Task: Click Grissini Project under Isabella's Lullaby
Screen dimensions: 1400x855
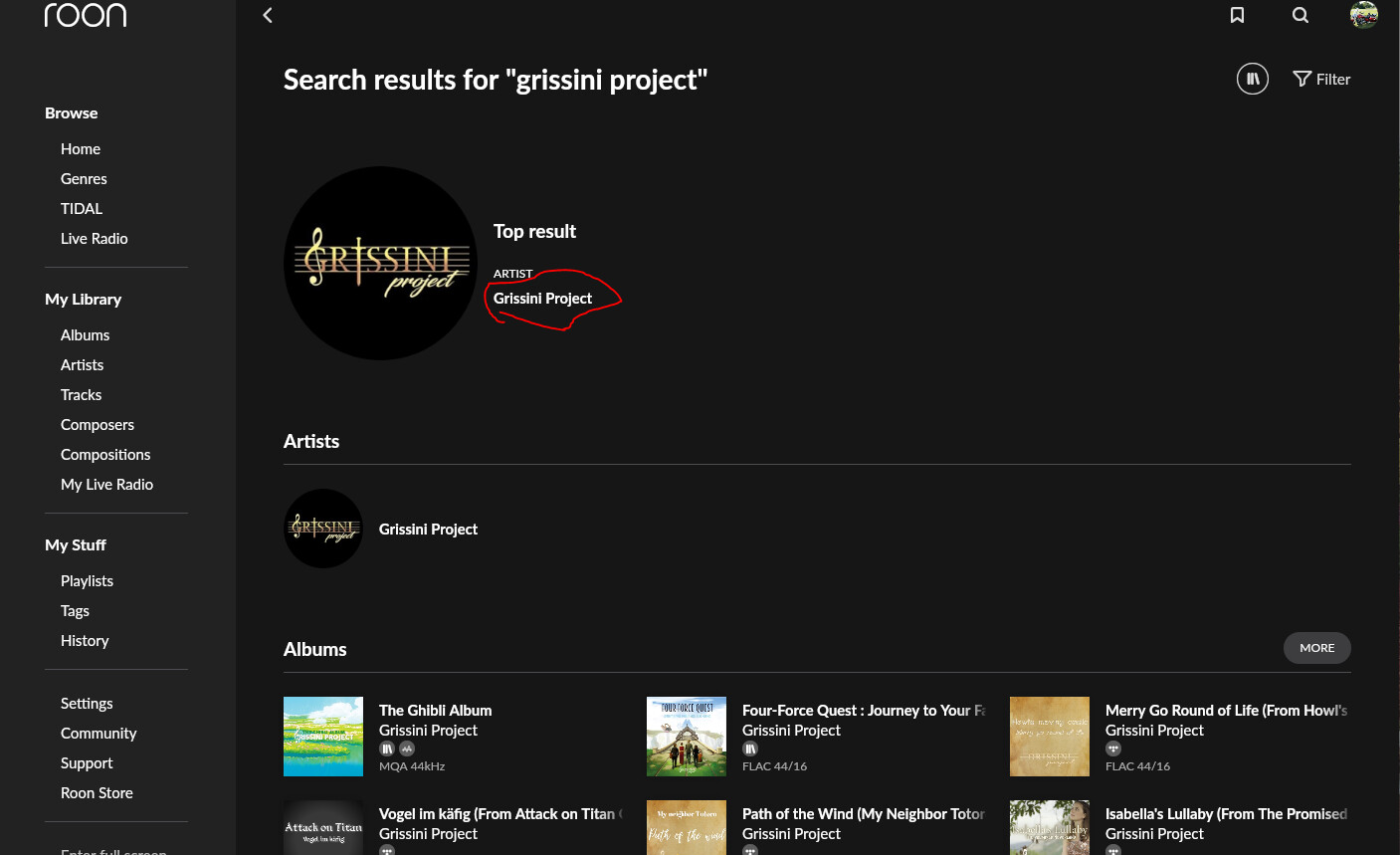Action: click(1154, 834)
